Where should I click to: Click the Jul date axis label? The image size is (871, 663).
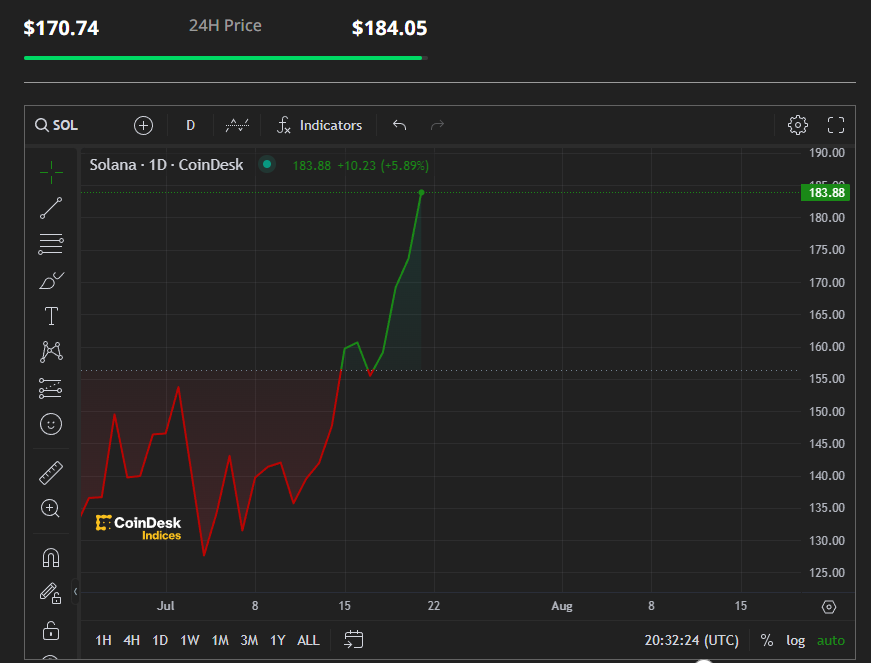[x=166, y=606]
